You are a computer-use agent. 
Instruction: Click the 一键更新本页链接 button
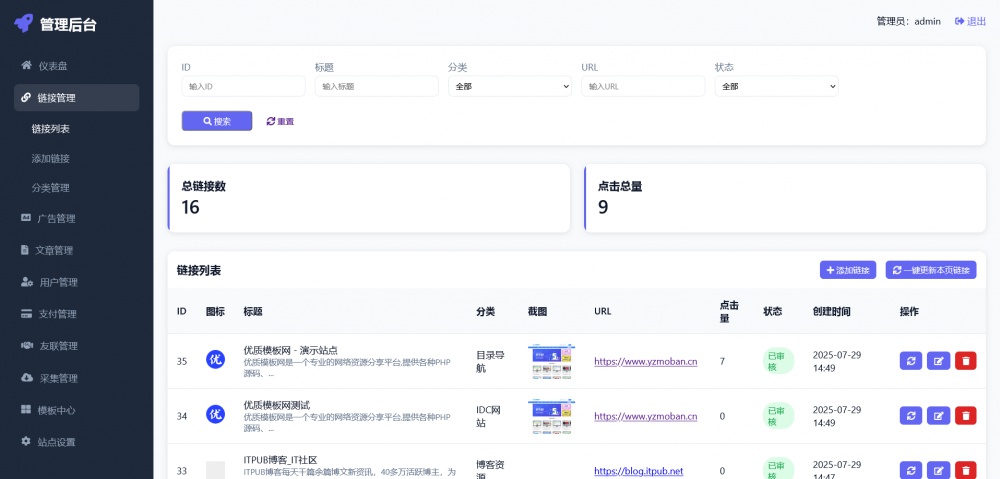[930, 270]
